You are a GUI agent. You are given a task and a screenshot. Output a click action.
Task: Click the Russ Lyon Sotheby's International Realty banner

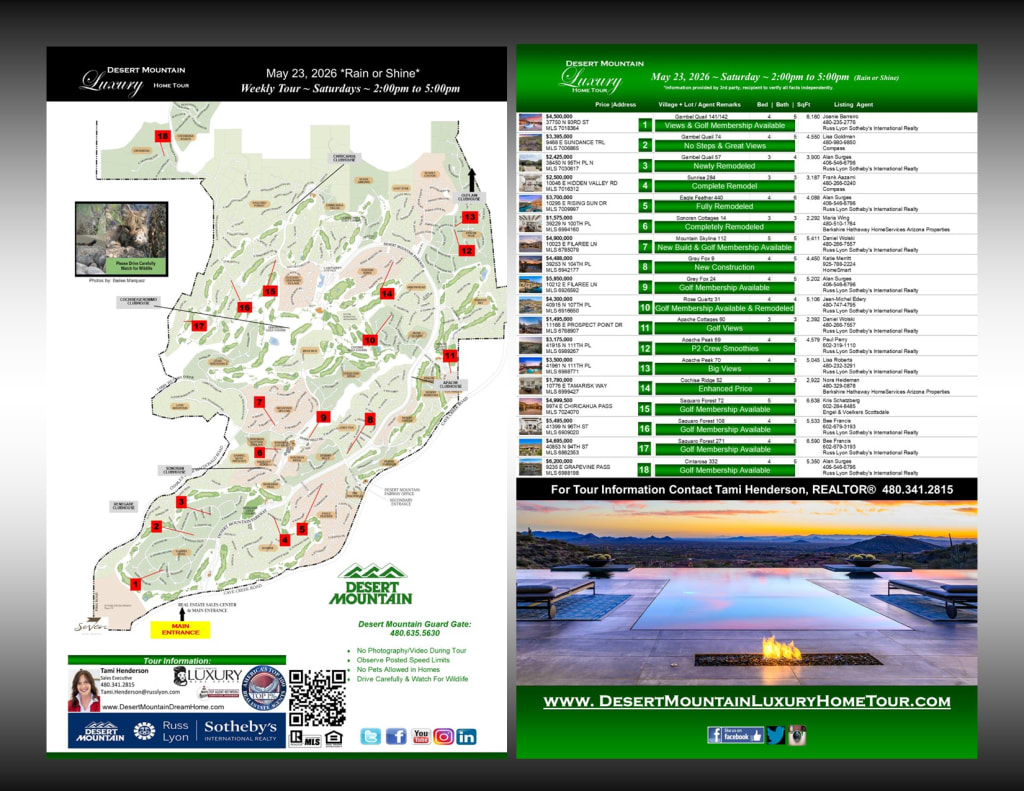tap(176, 731)
